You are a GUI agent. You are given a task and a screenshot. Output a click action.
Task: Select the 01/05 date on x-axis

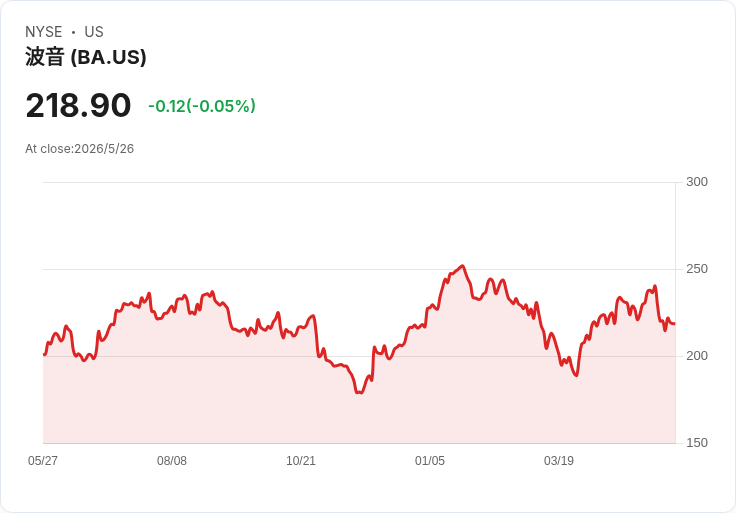(x=429, y=460)
